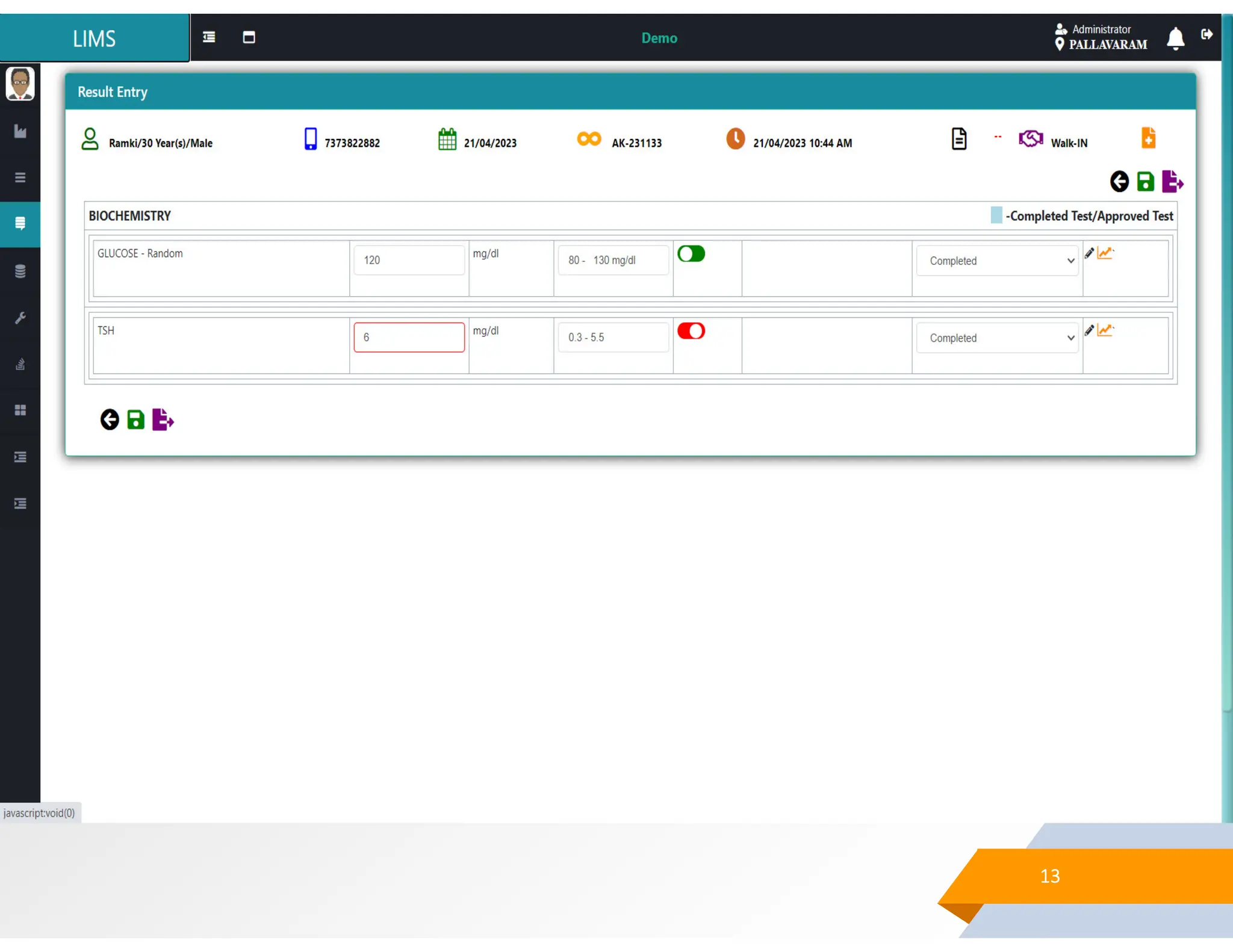Click the TSH result value field
Viewport: 1233px width, 952px height.
point(409,338)
